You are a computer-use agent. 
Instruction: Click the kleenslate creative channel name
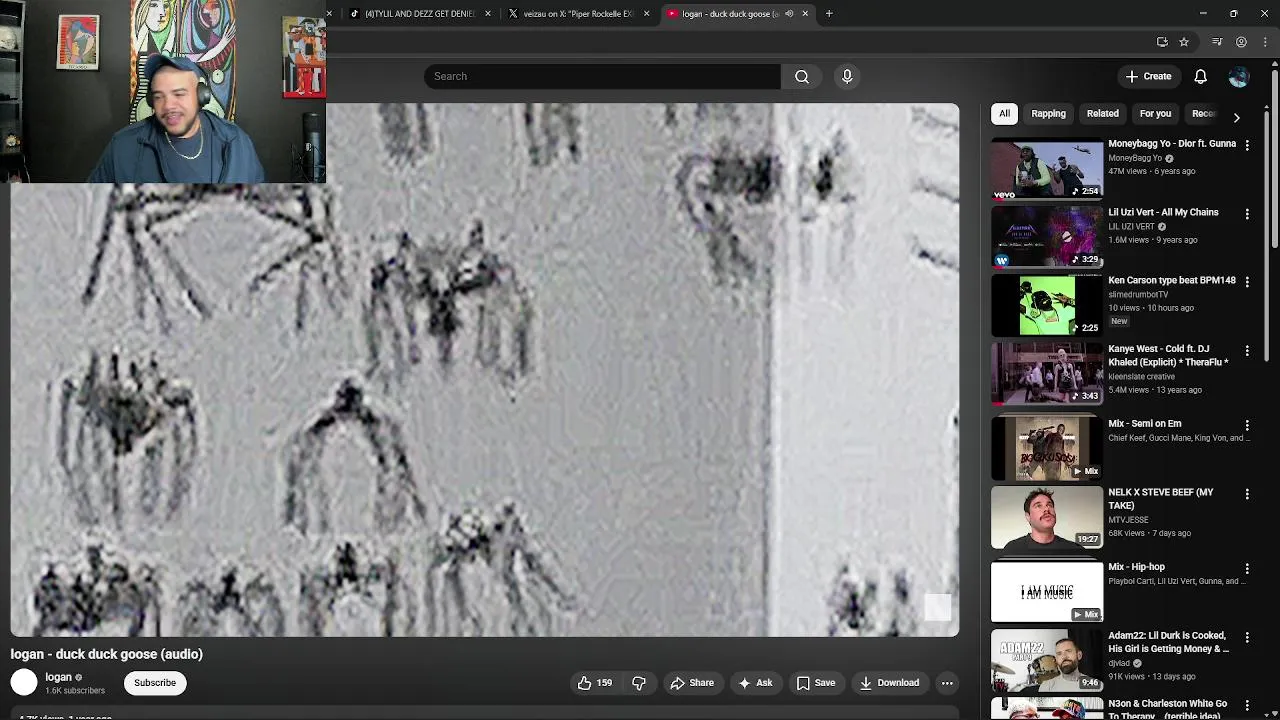click(1141, 377)
